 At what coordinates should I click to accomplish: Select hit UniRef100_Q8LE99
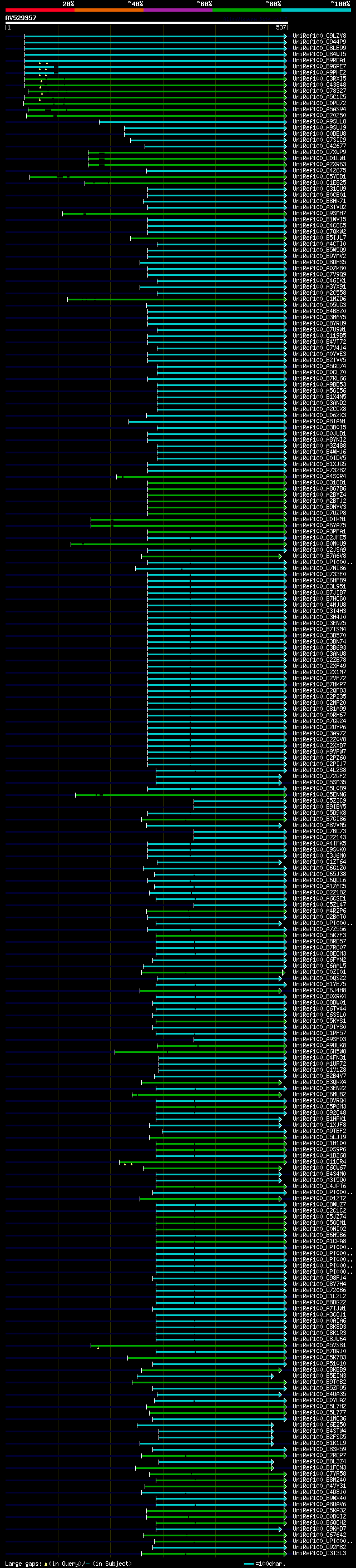tap(319, 48)
